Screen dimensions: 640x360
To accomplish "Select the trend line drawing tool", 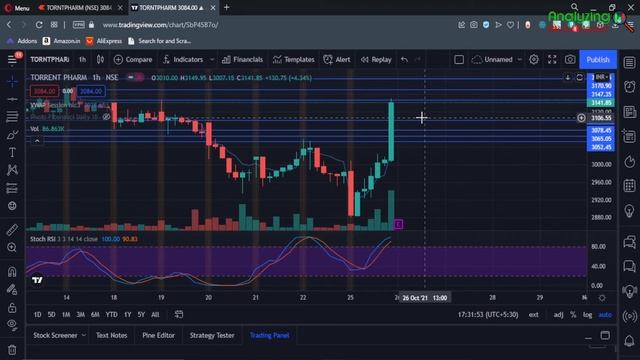I will click(x=12, y=99).
